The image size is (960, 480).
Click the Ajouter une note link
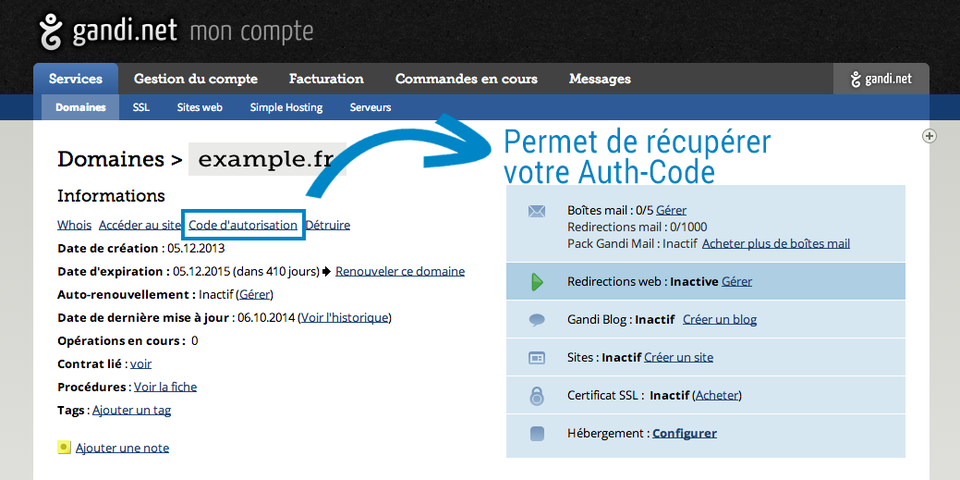click(122, 448)
